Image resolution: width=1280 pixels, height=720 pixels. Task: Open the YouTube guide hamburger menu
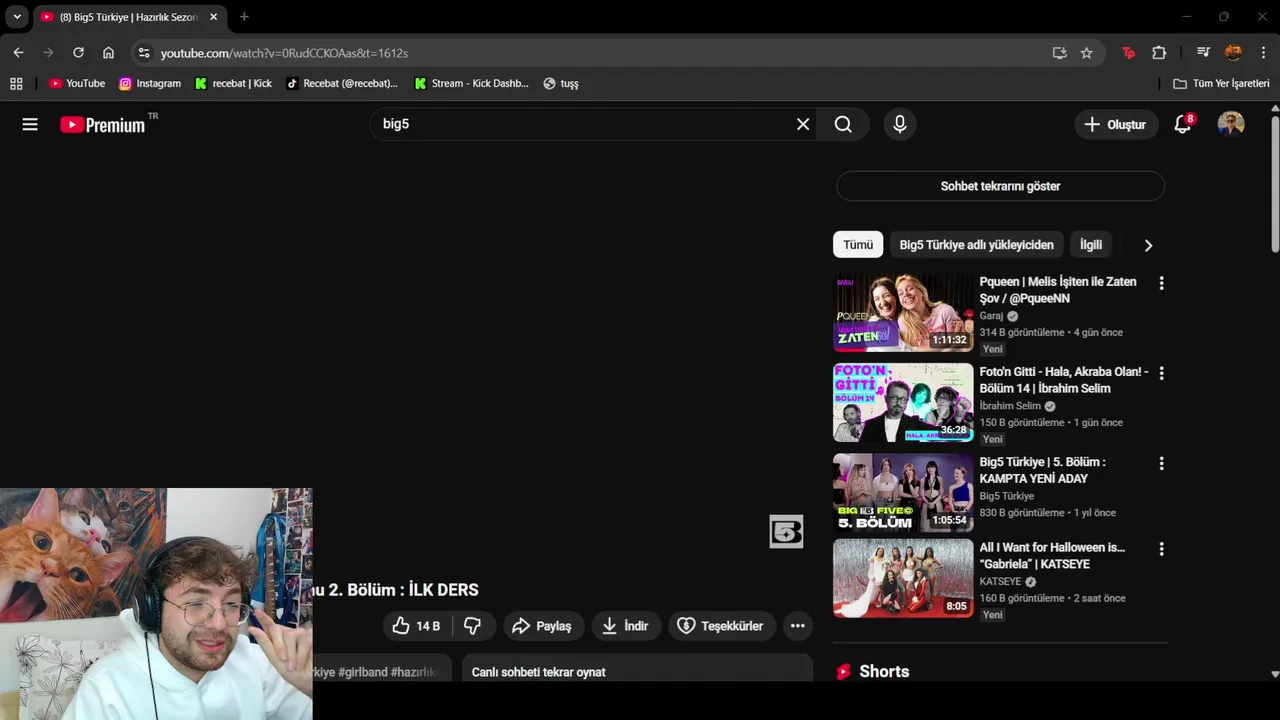(30, 124)
